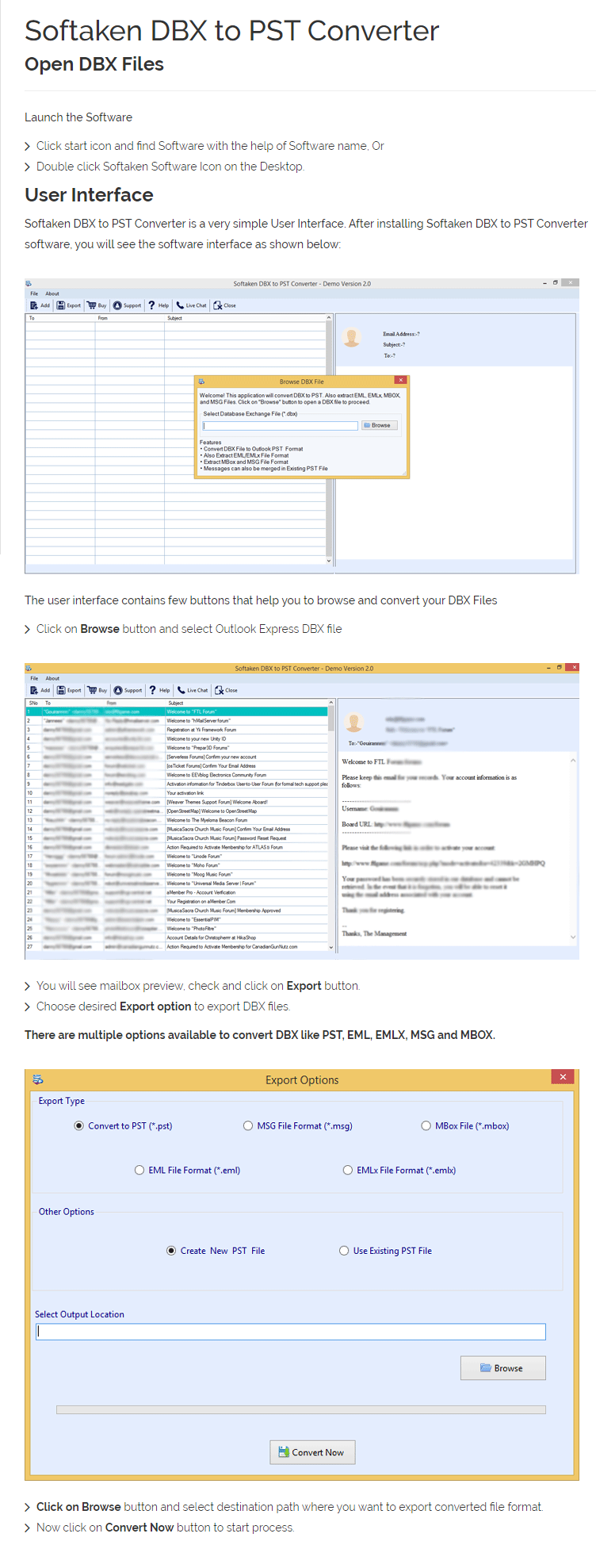
Task: Open About menu in mailbox-preview converter window
Action: pos(52,678)
